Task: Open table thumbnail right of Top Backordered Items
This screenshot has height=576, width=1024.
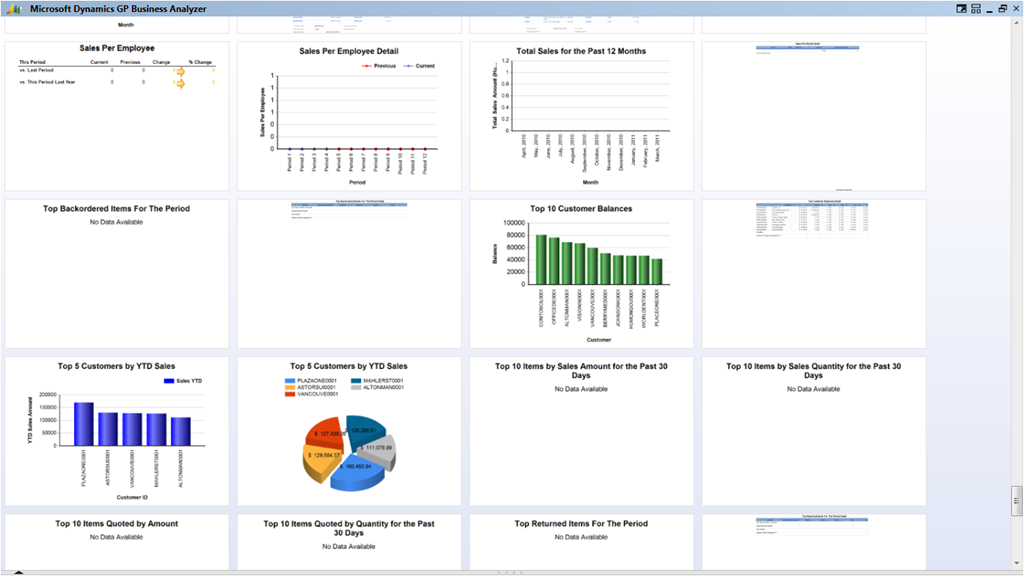Action: (x=349, y=210)
